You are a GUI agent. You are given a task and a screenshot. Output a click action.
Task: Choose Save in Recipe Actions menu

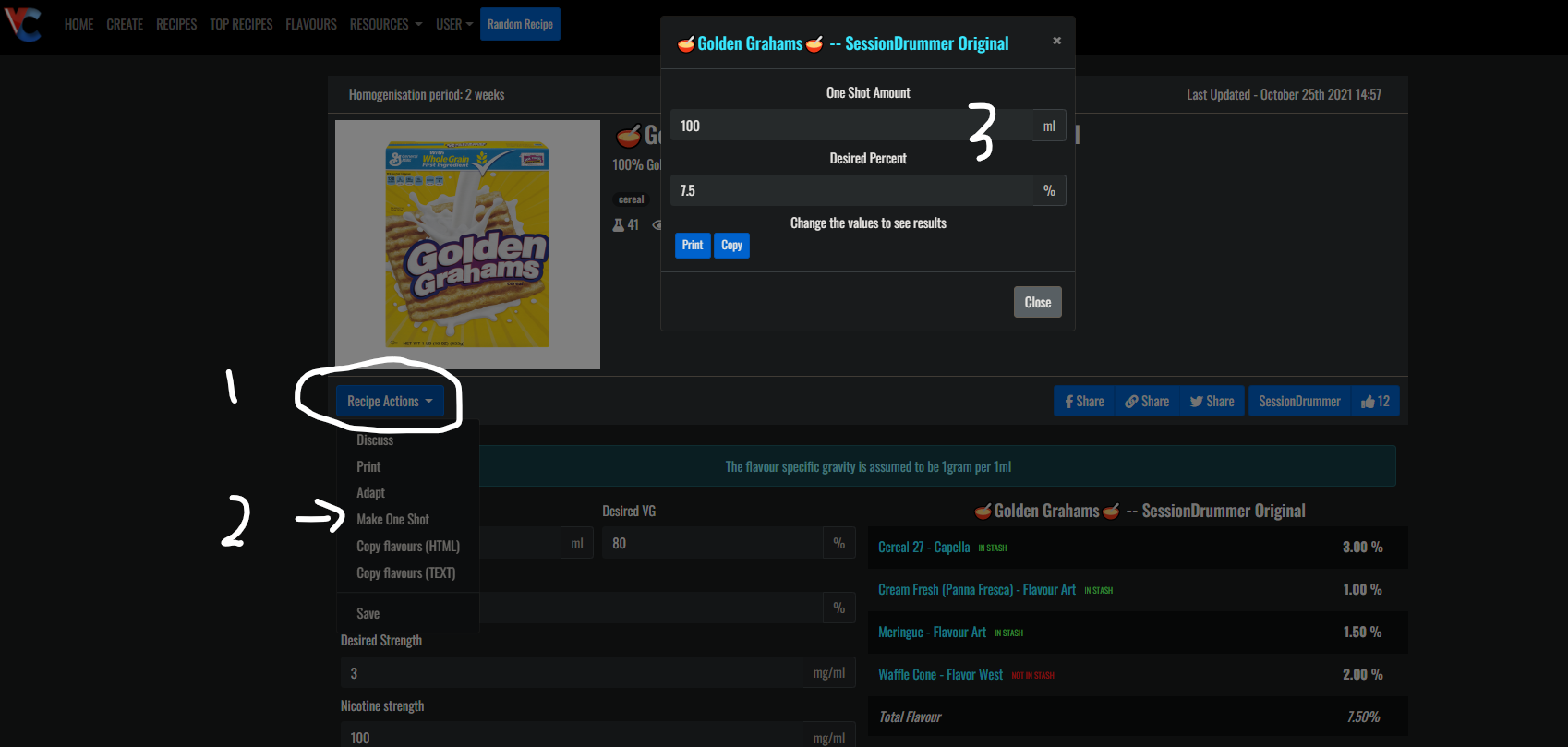tap(368, 613)
